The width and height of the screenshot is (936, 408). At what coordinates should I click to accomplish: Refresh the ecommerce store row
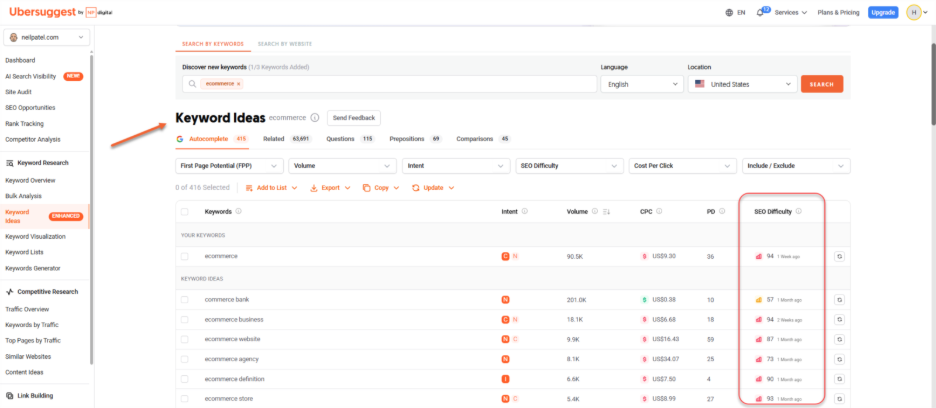click(839, 398)
